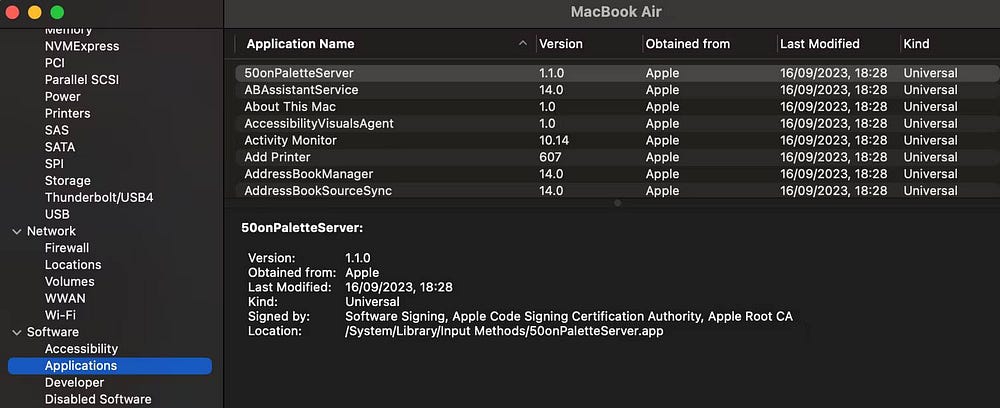The width and height of the screenshot is (1000, 408).
Task: Sort the list by Kind column
Action: [x=916, y=44]
